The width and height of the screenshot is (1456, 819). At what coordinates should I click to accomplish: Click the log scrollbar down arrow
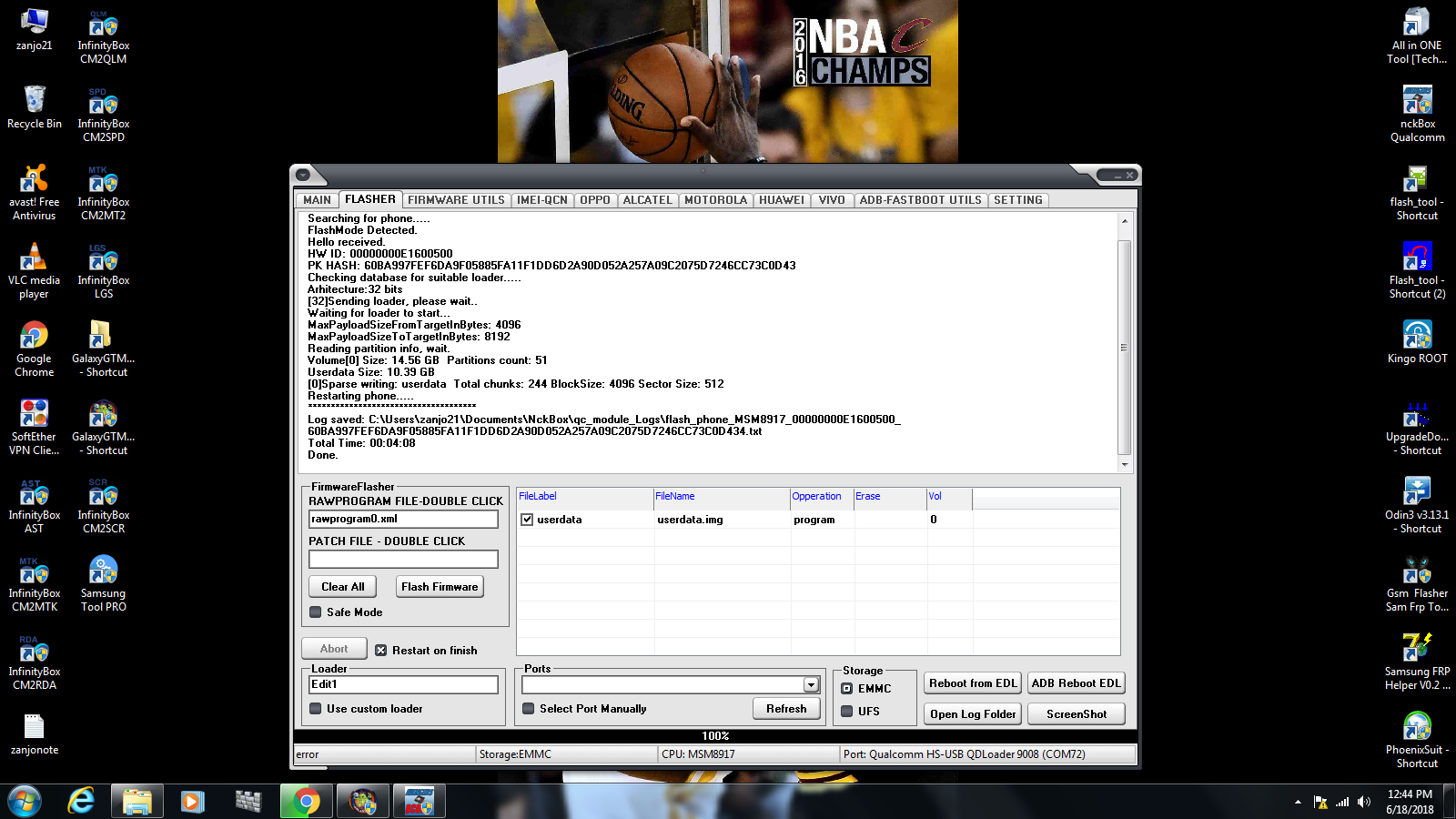1125,464
